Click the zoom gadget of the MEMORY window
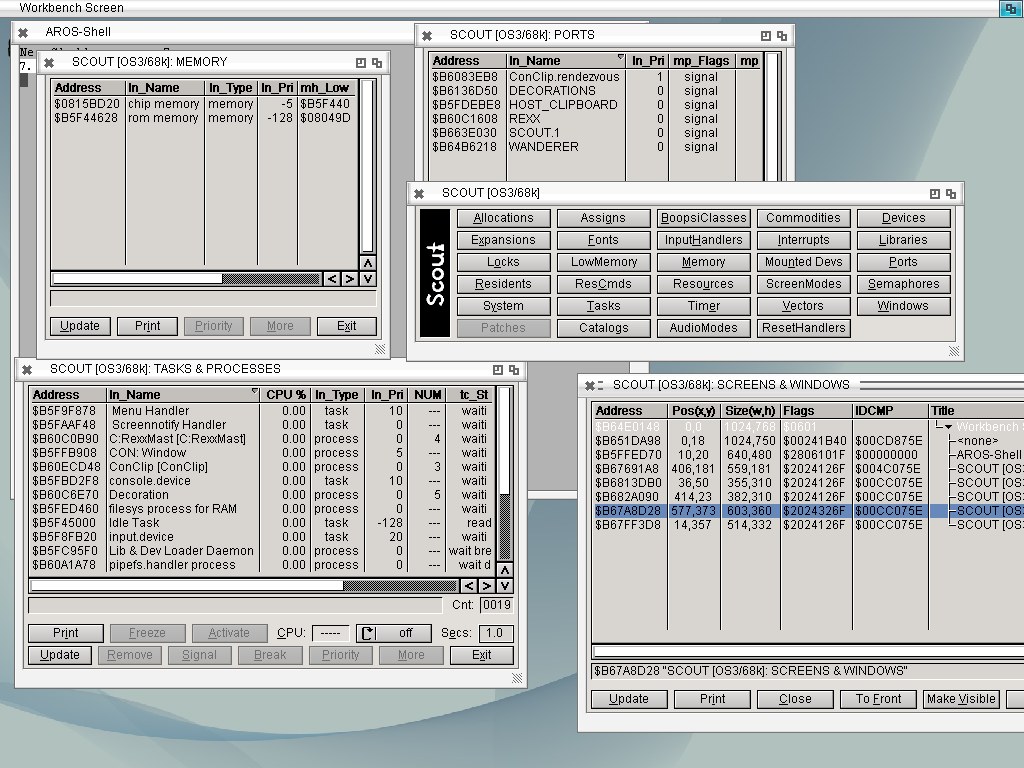1024x768 pixels. (361, 62)
